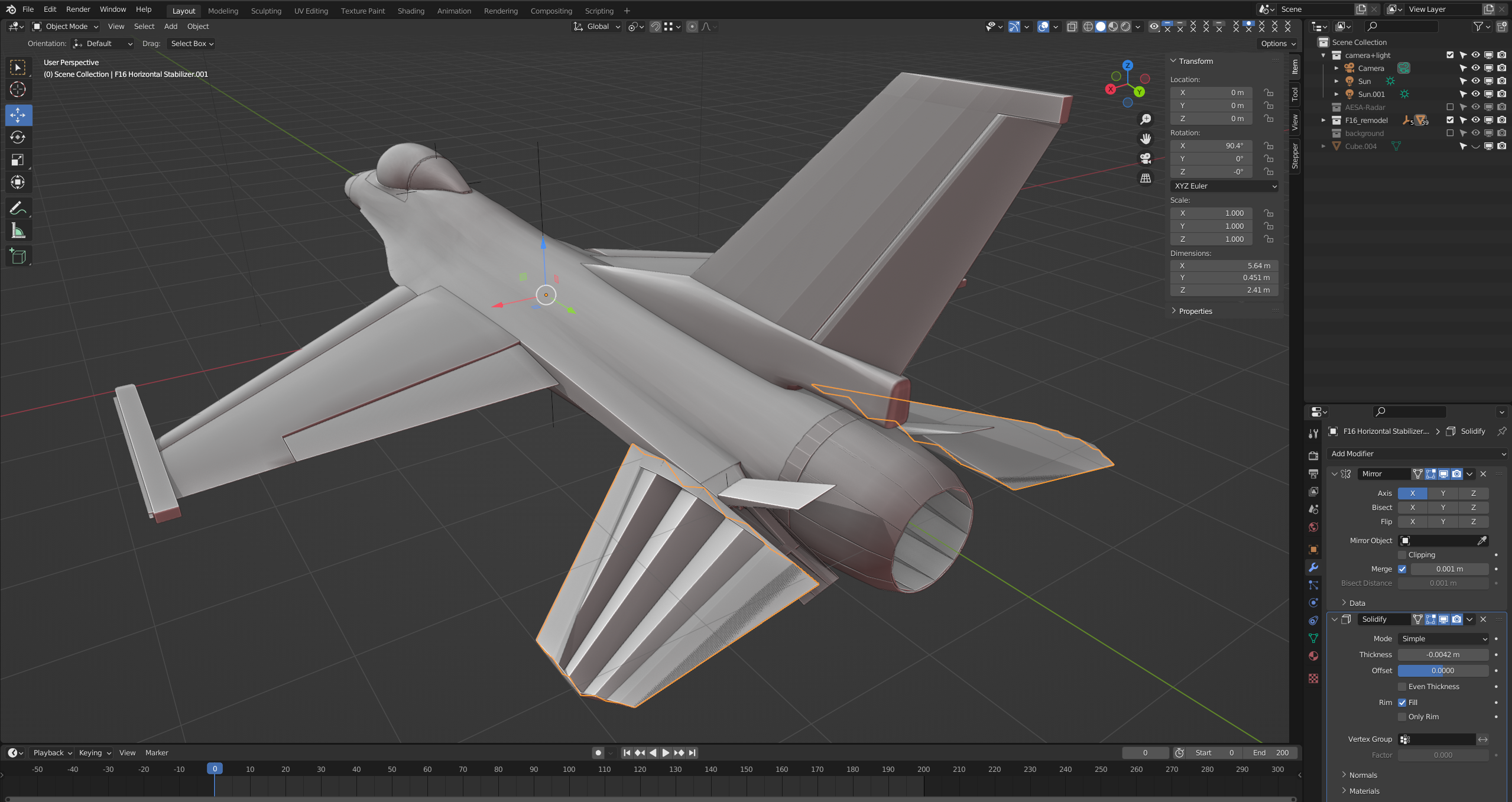Open the Material properties tab
Viewport: 1512px width, 802px height.
pyautogui.click(x=1313, y=656)
